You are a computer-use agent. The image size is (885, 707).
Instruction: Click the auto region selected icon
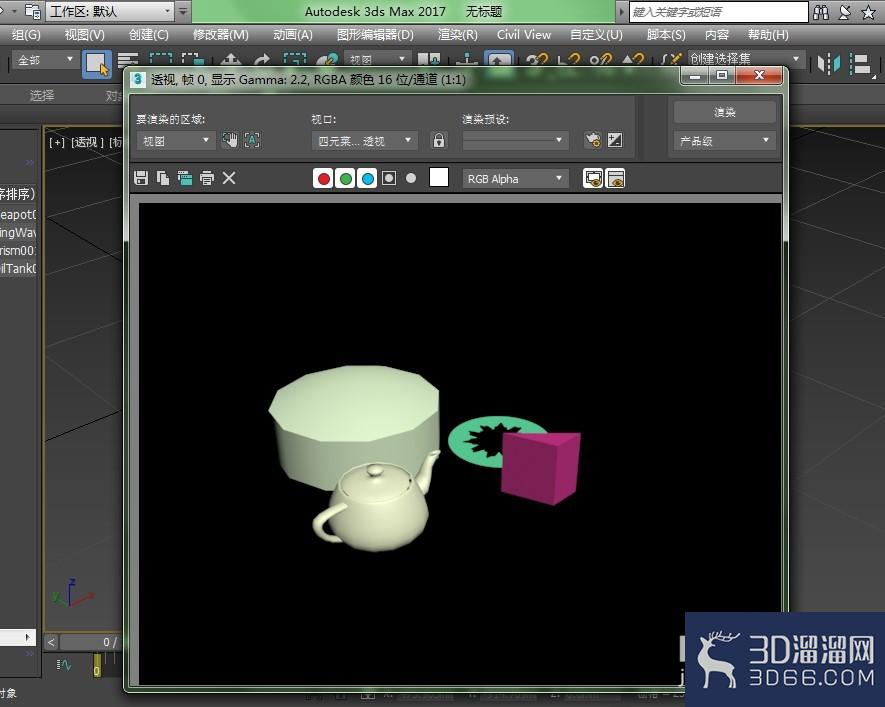pos(252,140)
